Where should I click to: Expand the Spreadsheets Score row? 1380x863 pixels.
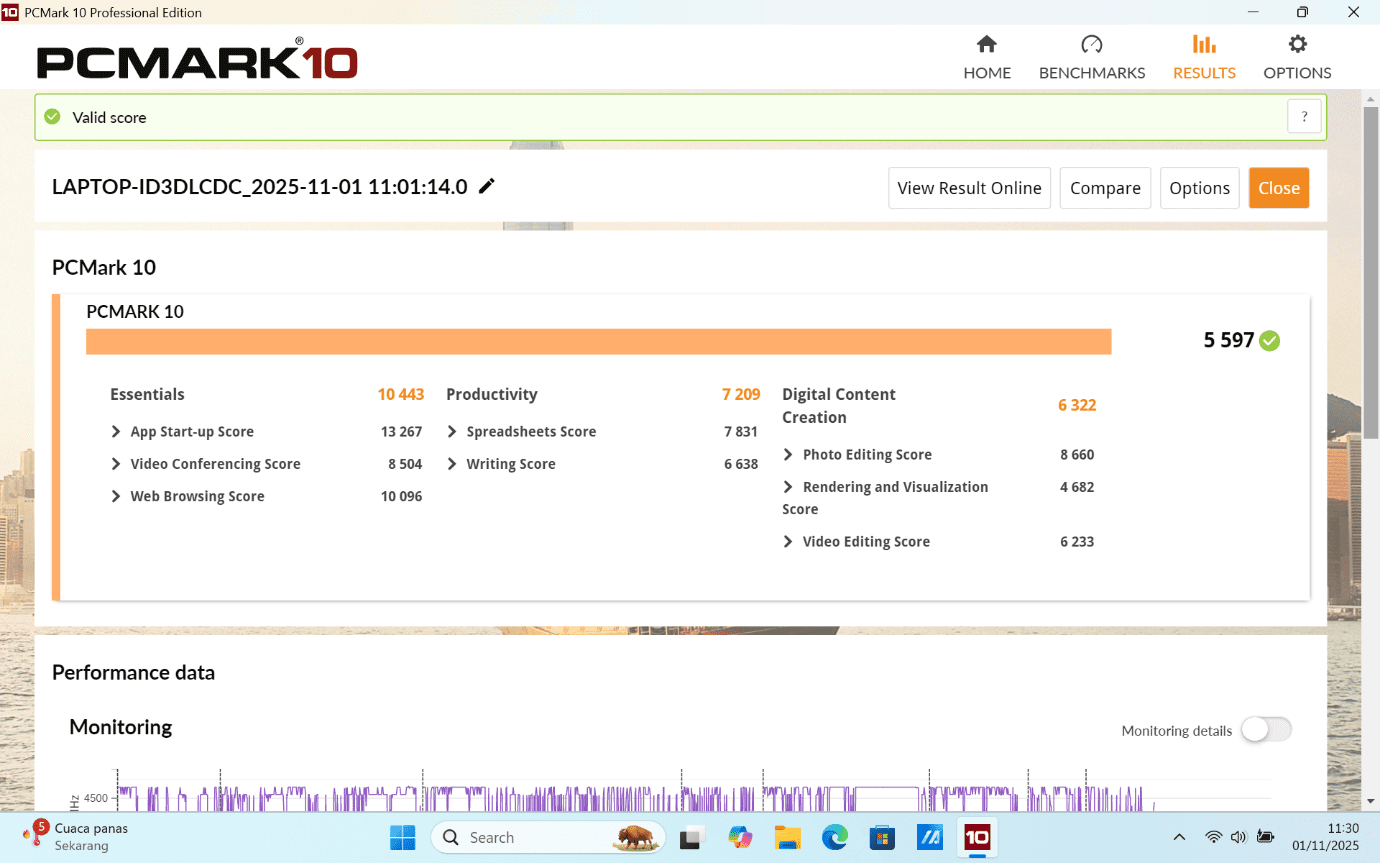point(453,432)
